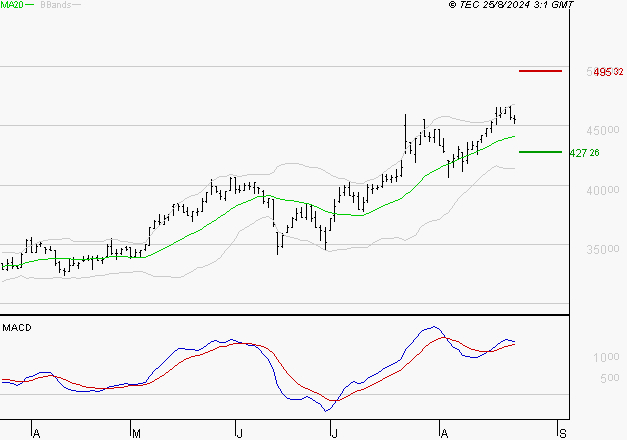This screenshot has width=627, height=440.
Task: Click the 45000 price axis label
Action: click(x=603, y=130)
